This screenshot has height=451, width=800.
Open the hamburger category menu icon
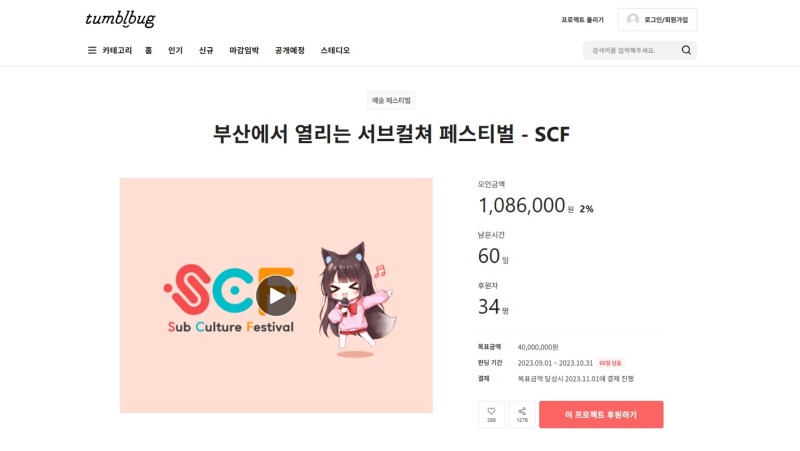92,50
